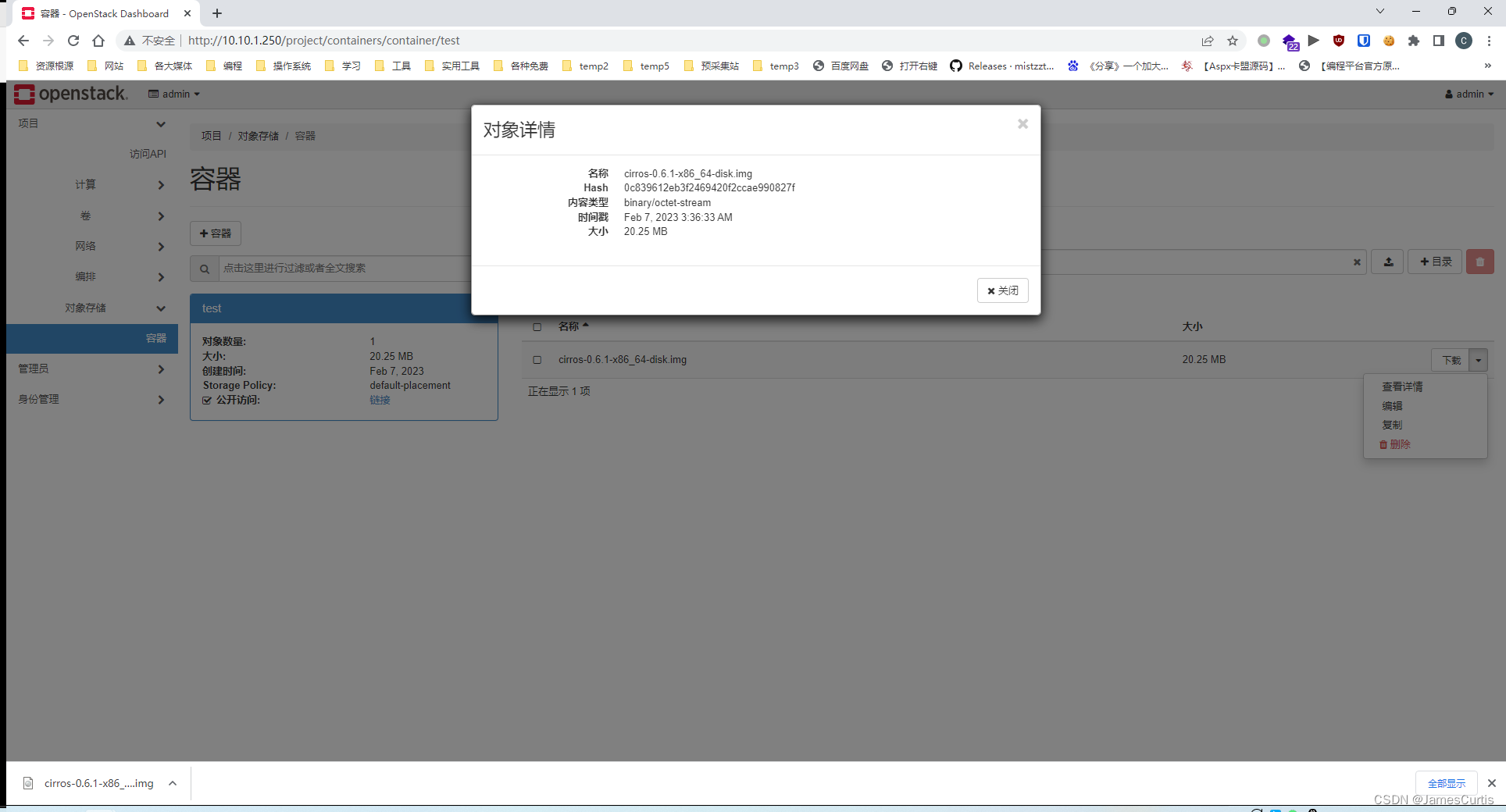Click 对象存储 in the breadcrumb
Image resolution: width=1506 pixels, height=812 pixels.
click(258, 136)
